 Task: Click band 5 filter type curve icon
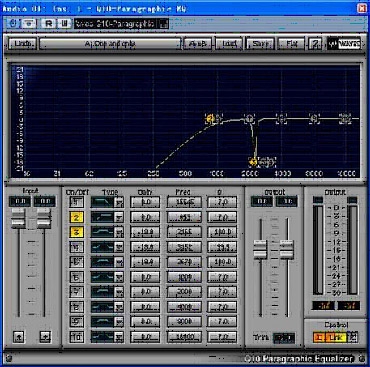click(103, 262)
